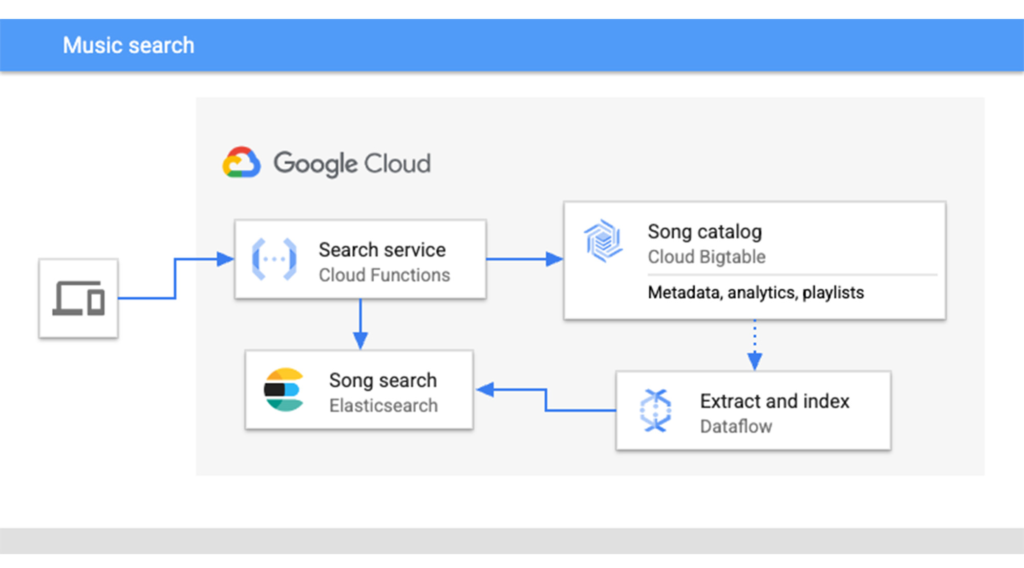1024x568 pixels.
Task: Select the Search service label
Action: (382, 250)
